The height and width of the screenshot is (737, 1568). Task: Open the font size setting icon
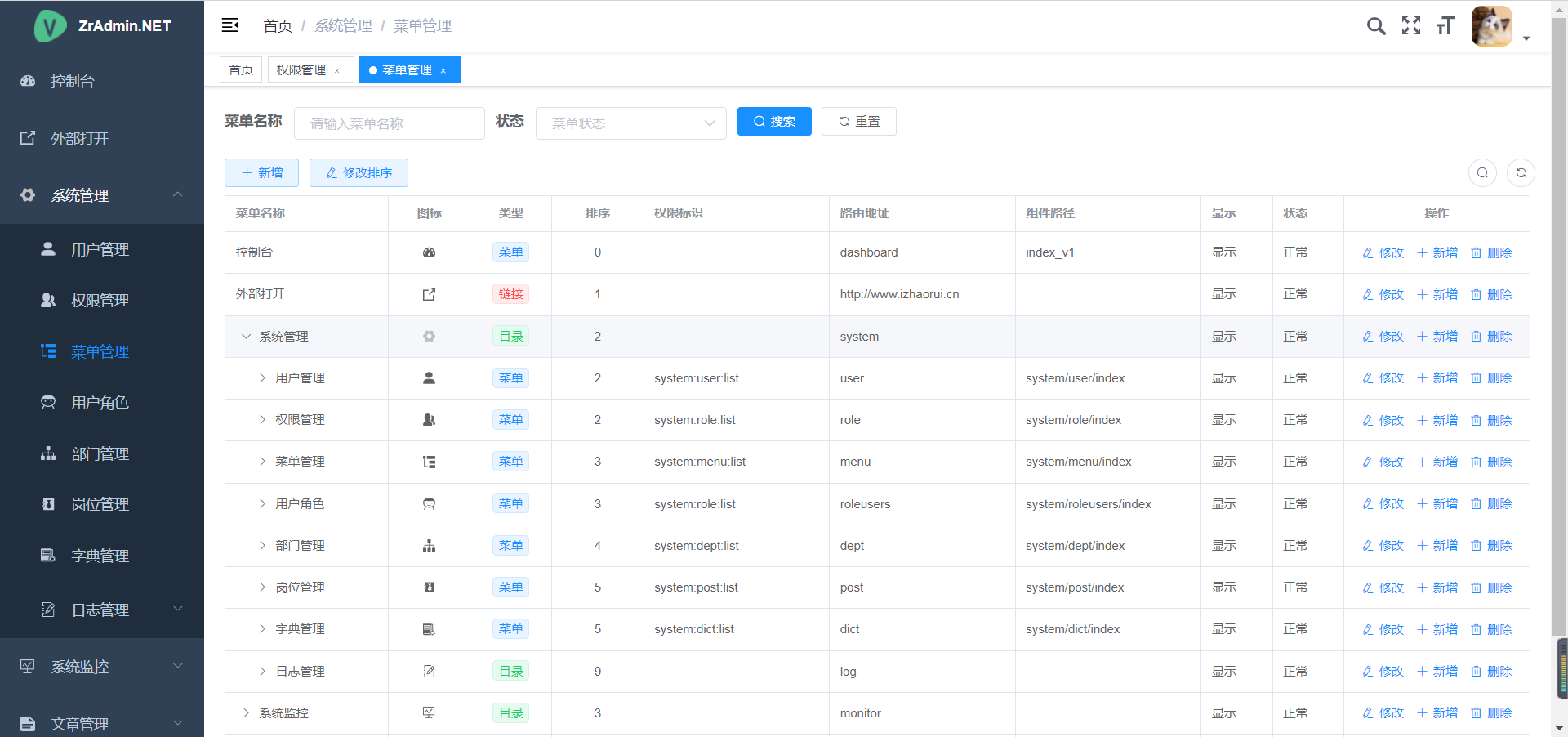click(1445, 26)
